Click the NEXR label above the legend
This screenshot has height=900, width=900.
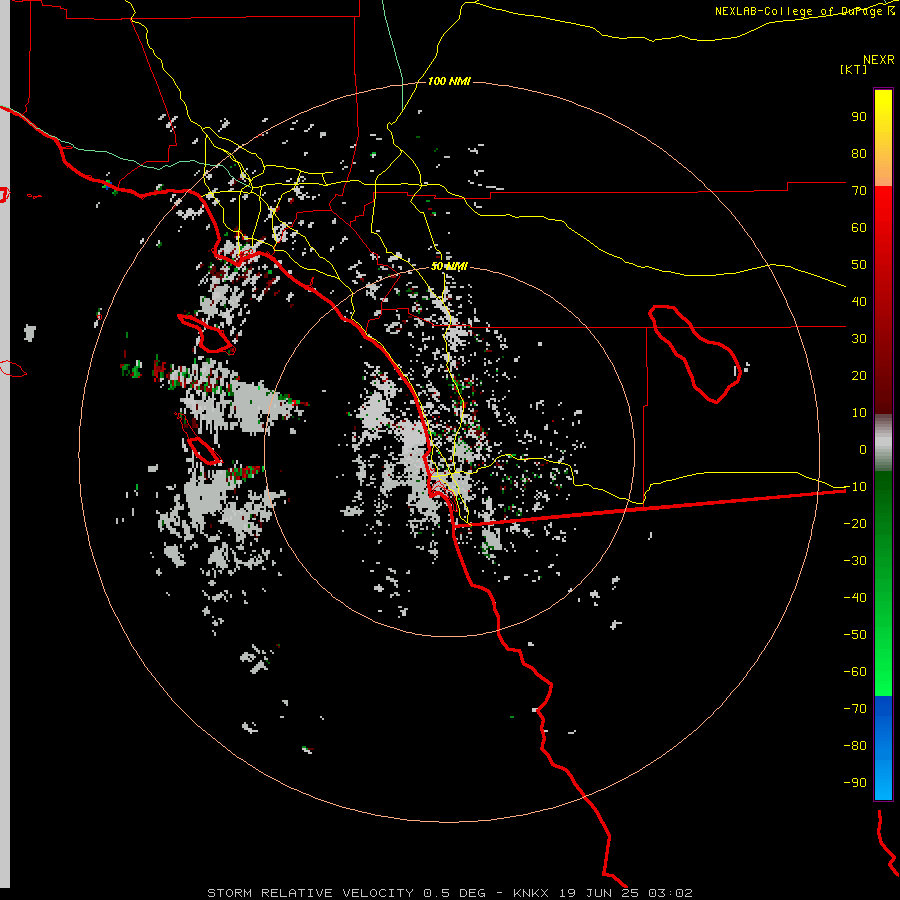tap(878, 60)
